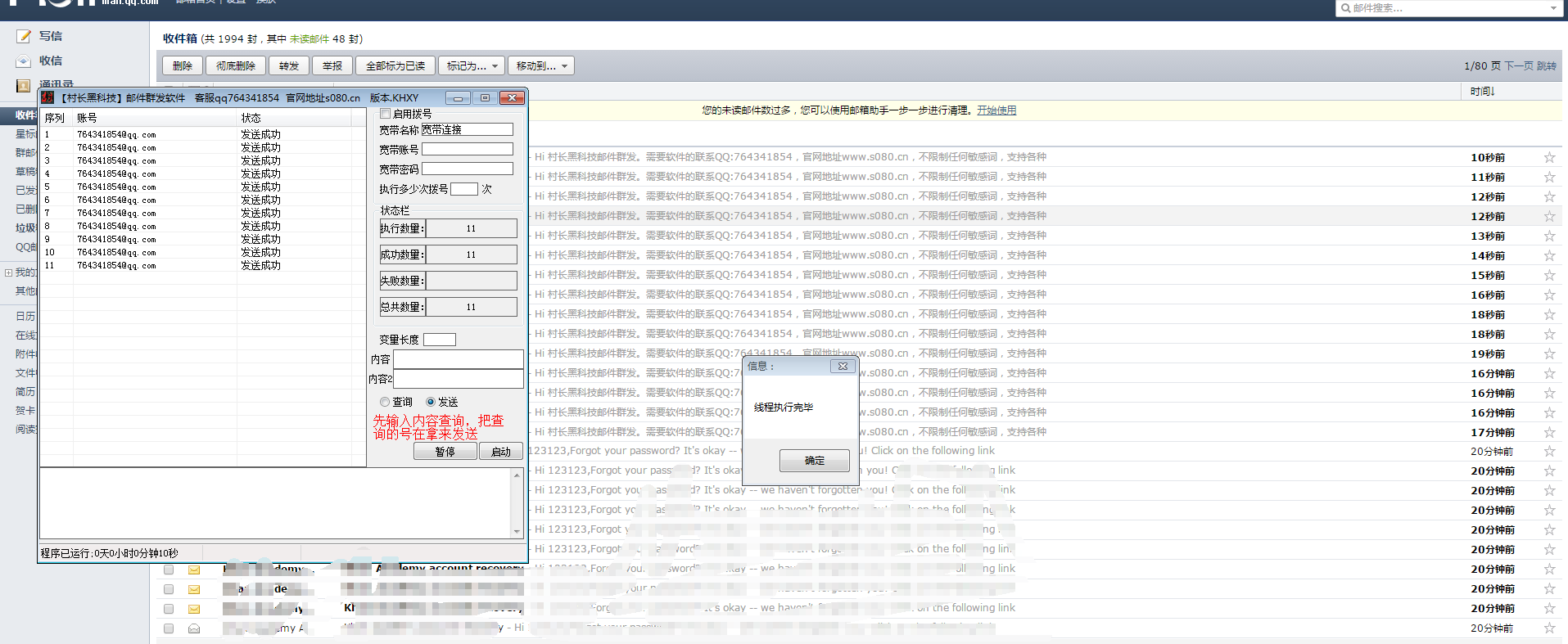Click the 启动 start button

coord(500,452)
